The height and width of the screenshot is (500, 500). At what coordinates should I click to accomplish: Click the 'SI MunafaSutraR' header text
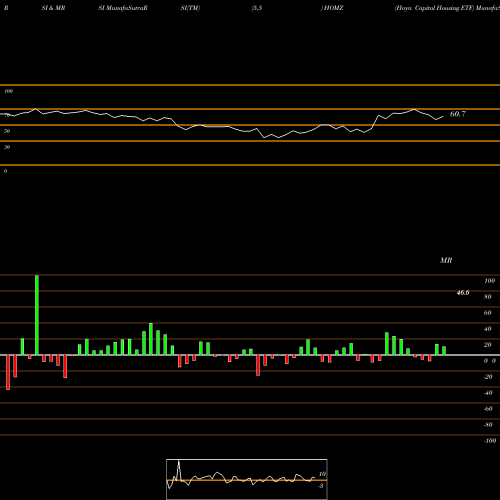[123, 8]
